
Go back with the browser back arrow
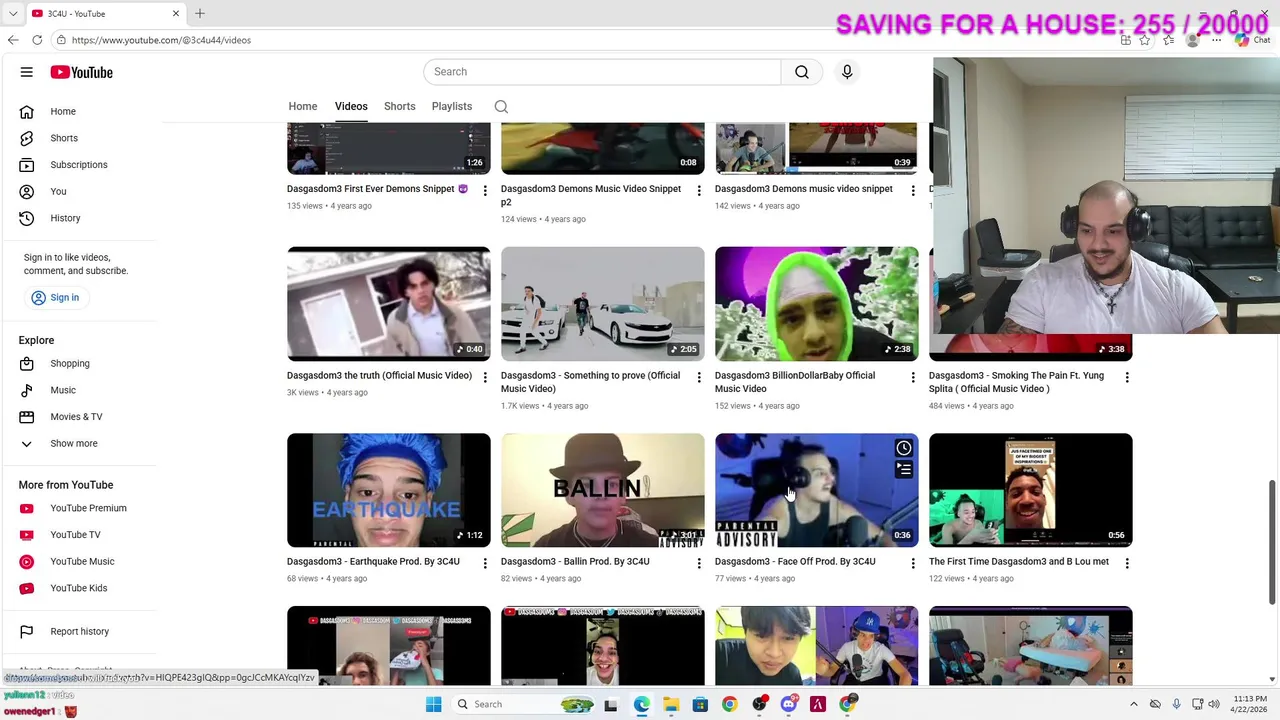click(x=13, y=40)
